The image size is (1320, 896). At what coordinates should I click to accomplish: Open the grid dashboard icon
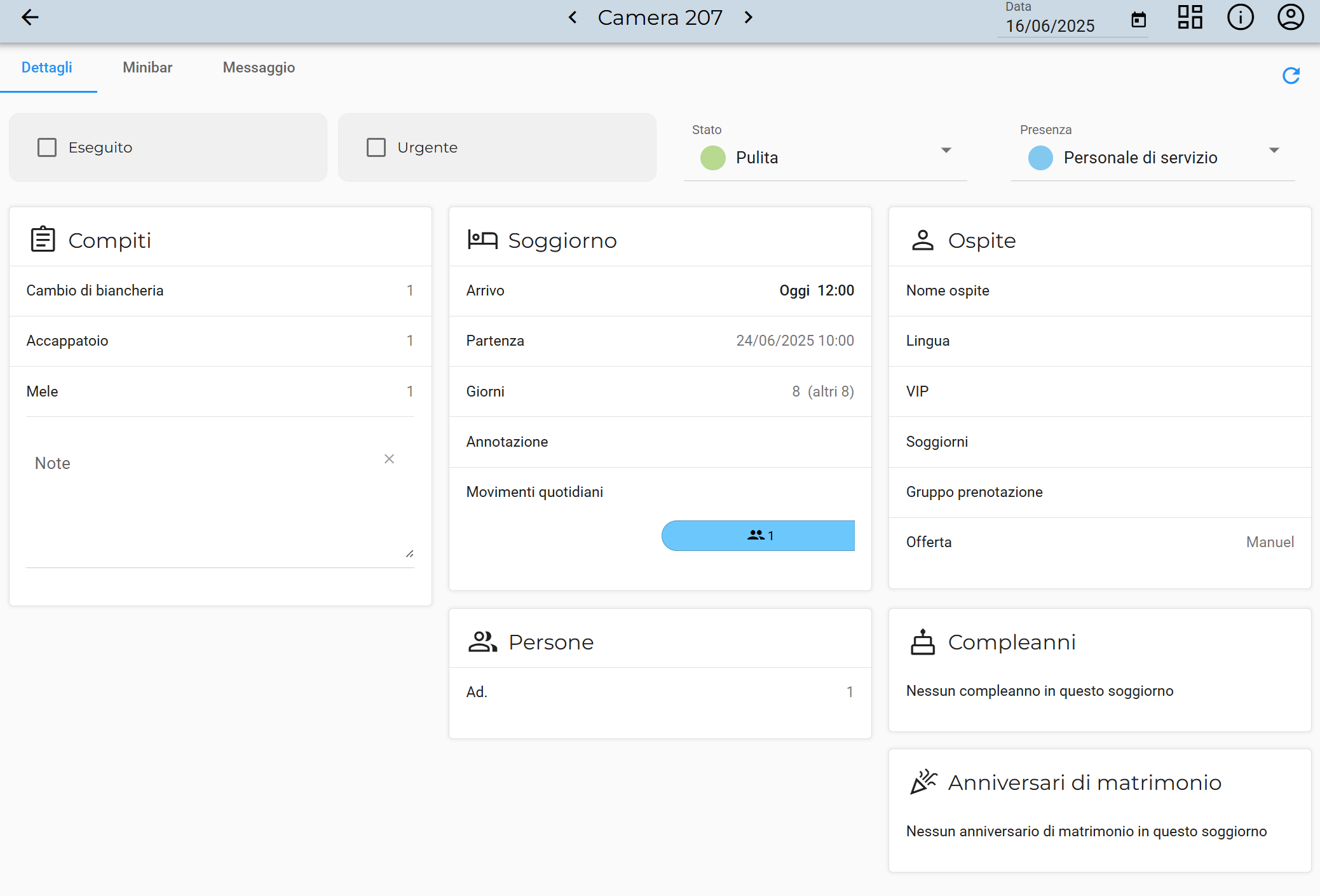pos(1190,18)
